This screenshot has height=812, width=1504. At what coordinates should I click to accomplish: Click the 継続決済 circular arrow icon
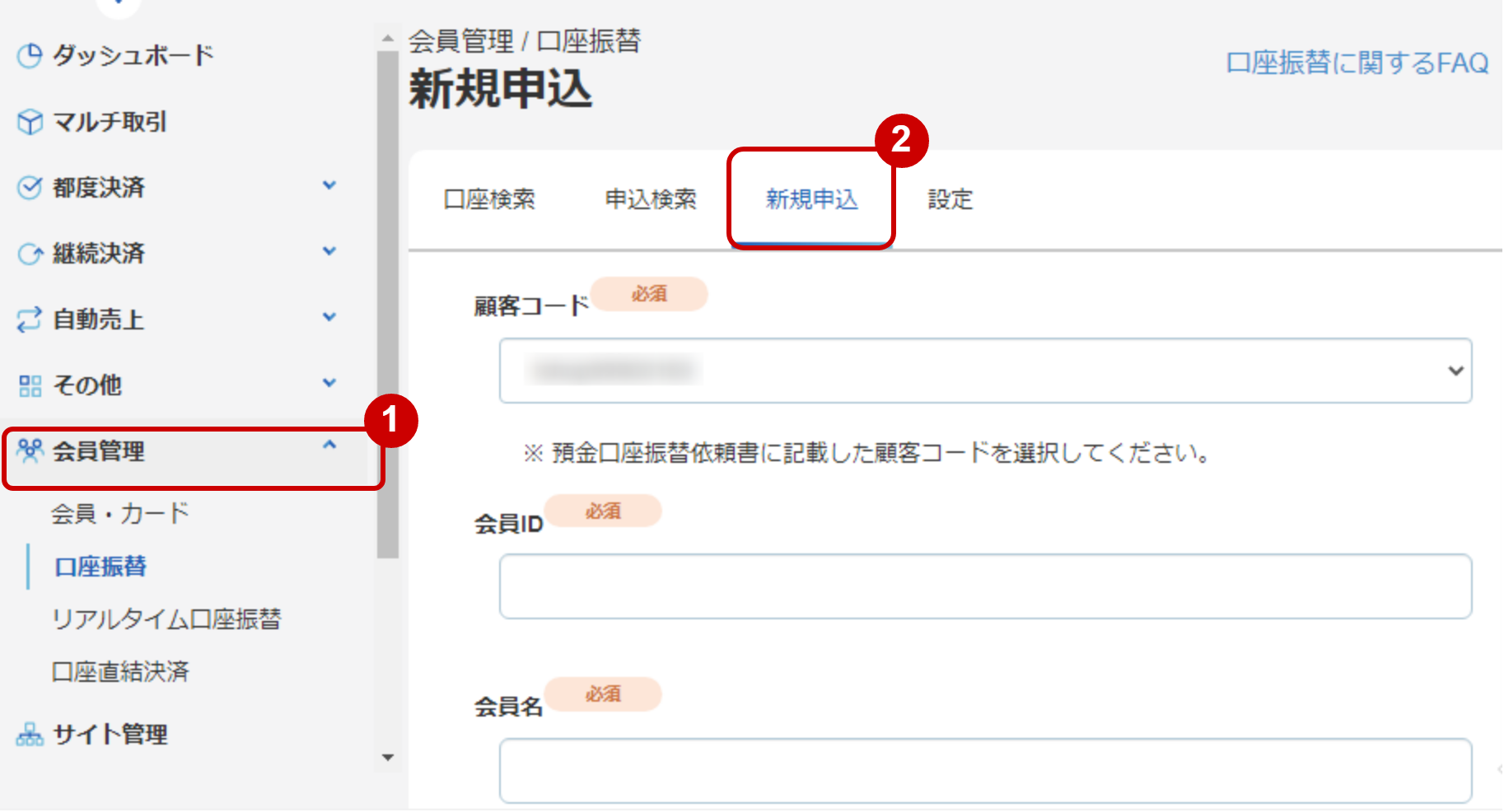pyautogui.click(x=30, y=253)
